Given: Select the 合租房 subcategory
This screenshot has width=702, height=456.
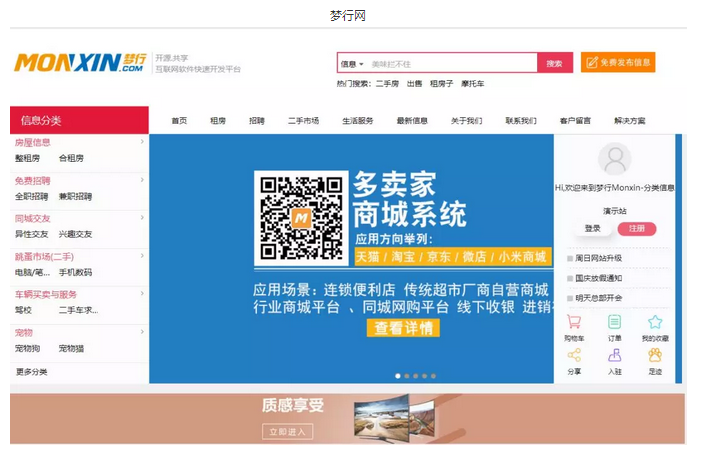Looking at the screenshot, I should coord(71,158).
